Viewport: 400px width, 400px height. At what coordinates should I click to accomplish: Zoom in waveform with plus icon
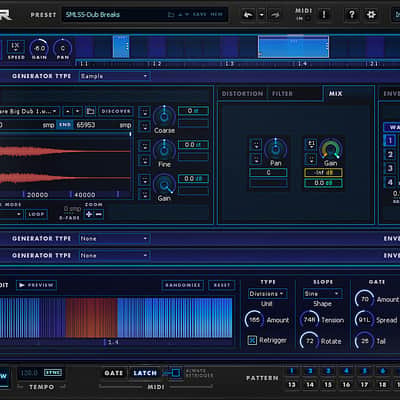tap(89, 214)
